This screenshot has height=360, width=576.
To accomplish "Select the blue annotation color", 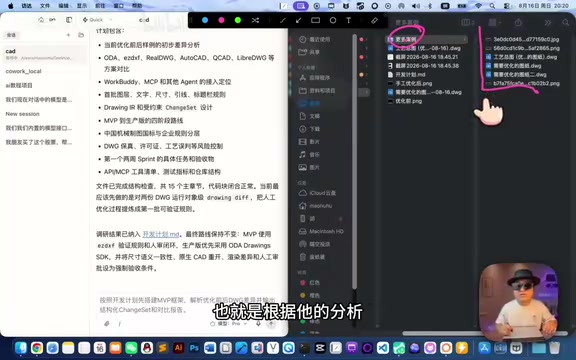I will coord(205,20).
